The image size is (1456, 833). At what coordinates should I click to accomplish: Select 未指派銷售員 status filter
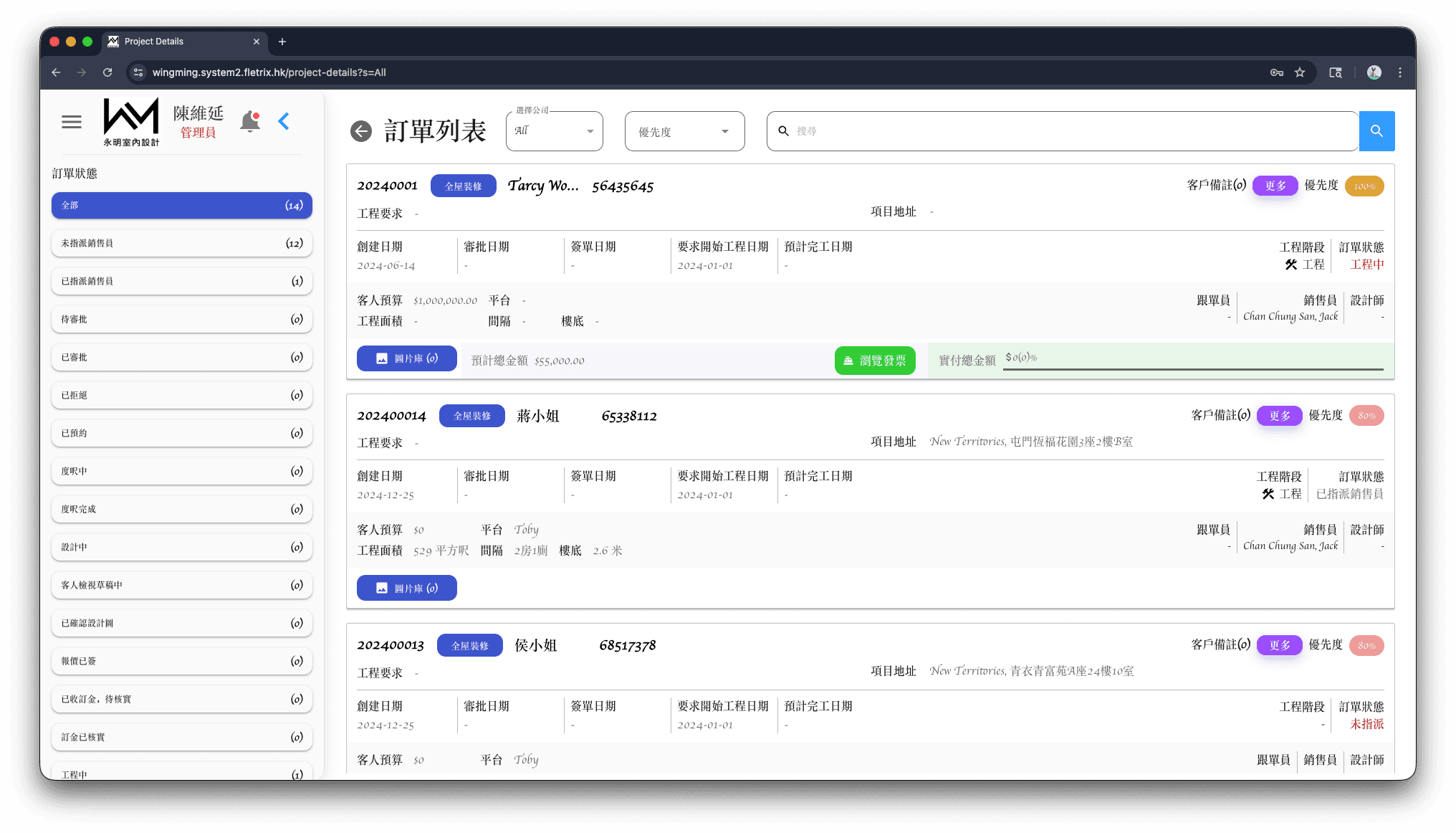pos(181,243)
